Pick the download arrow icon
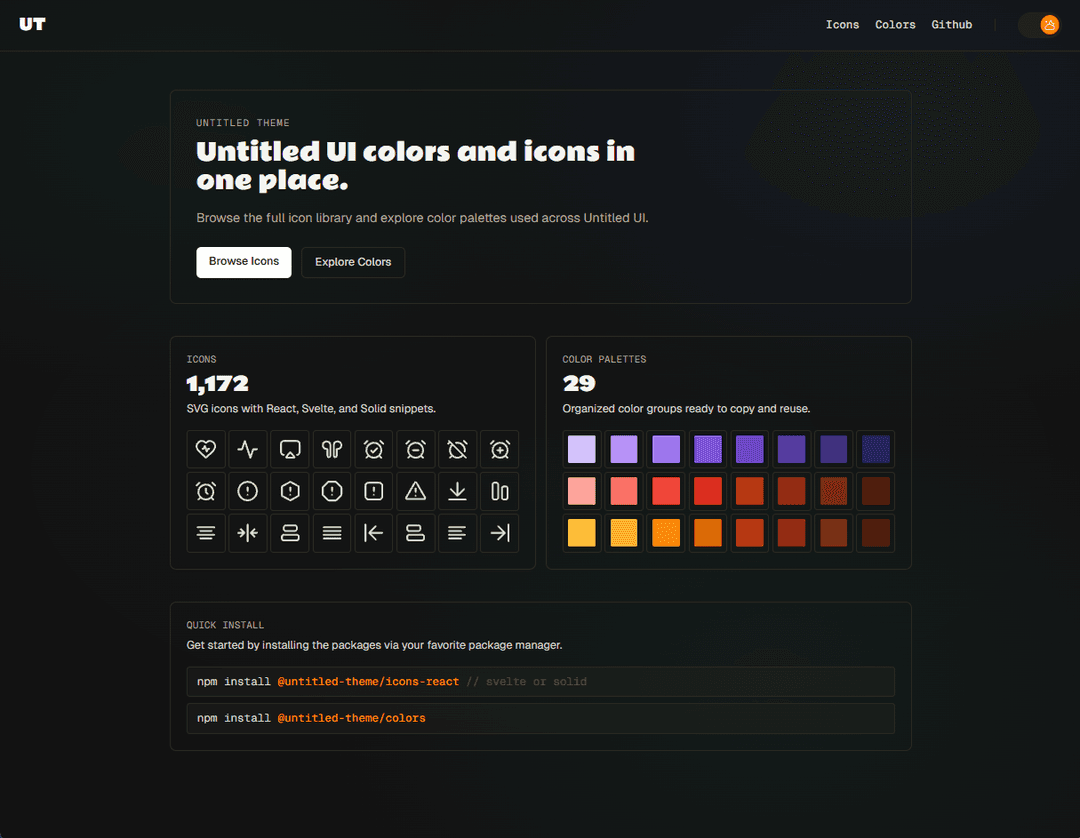Viewport: 1080px width, 838px height. pos(458,492)
